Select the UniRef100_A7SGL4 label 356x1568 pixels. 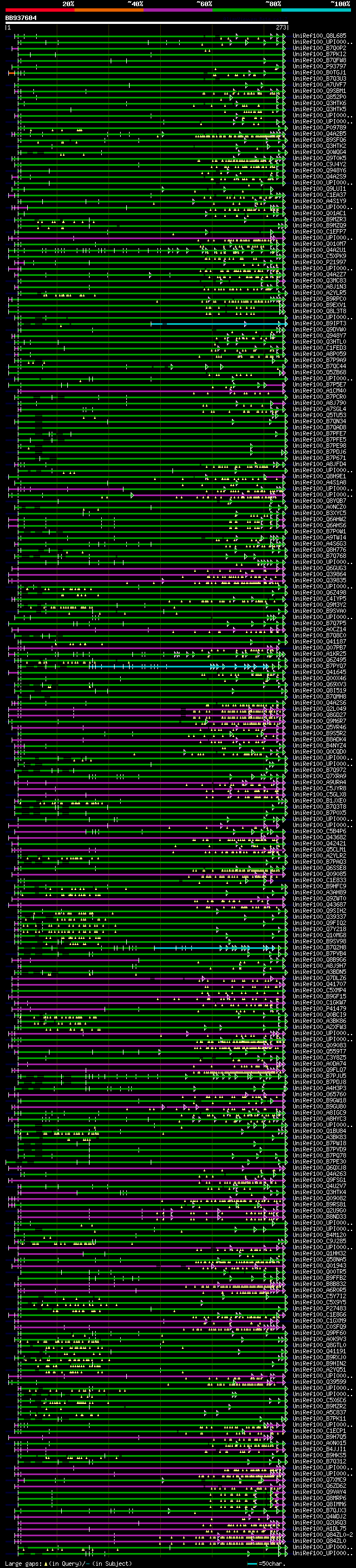pyautogui.click(x=319, y=409)
